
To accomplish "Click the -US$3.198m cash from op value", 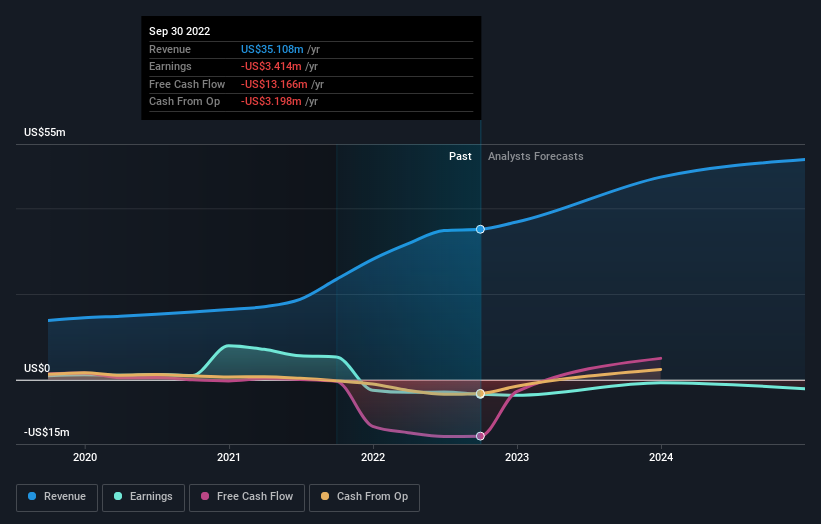I will click(x=271, y=102).
